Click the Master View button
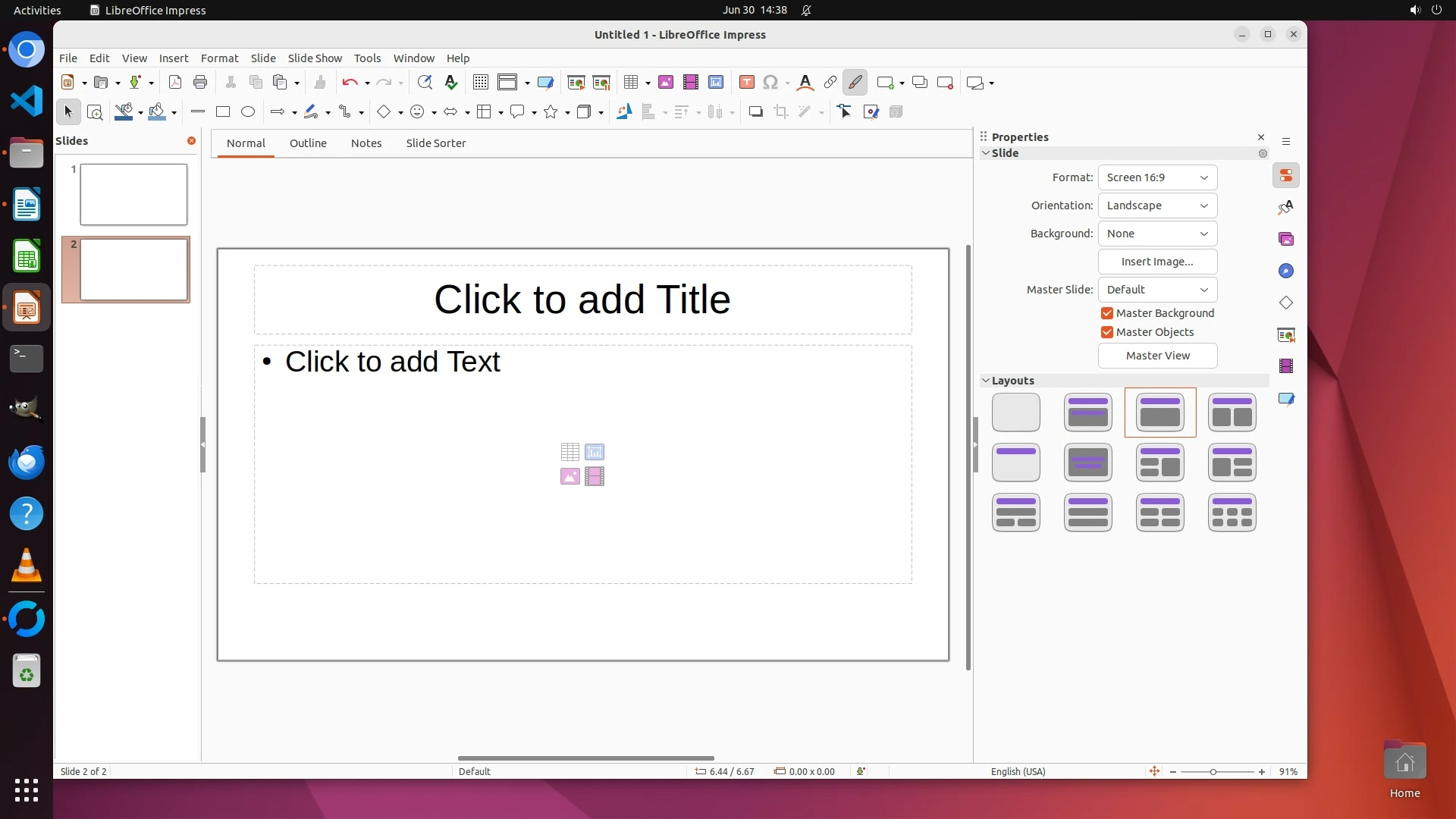Viewport: 1456px width, 819px height. (1157, 356)
